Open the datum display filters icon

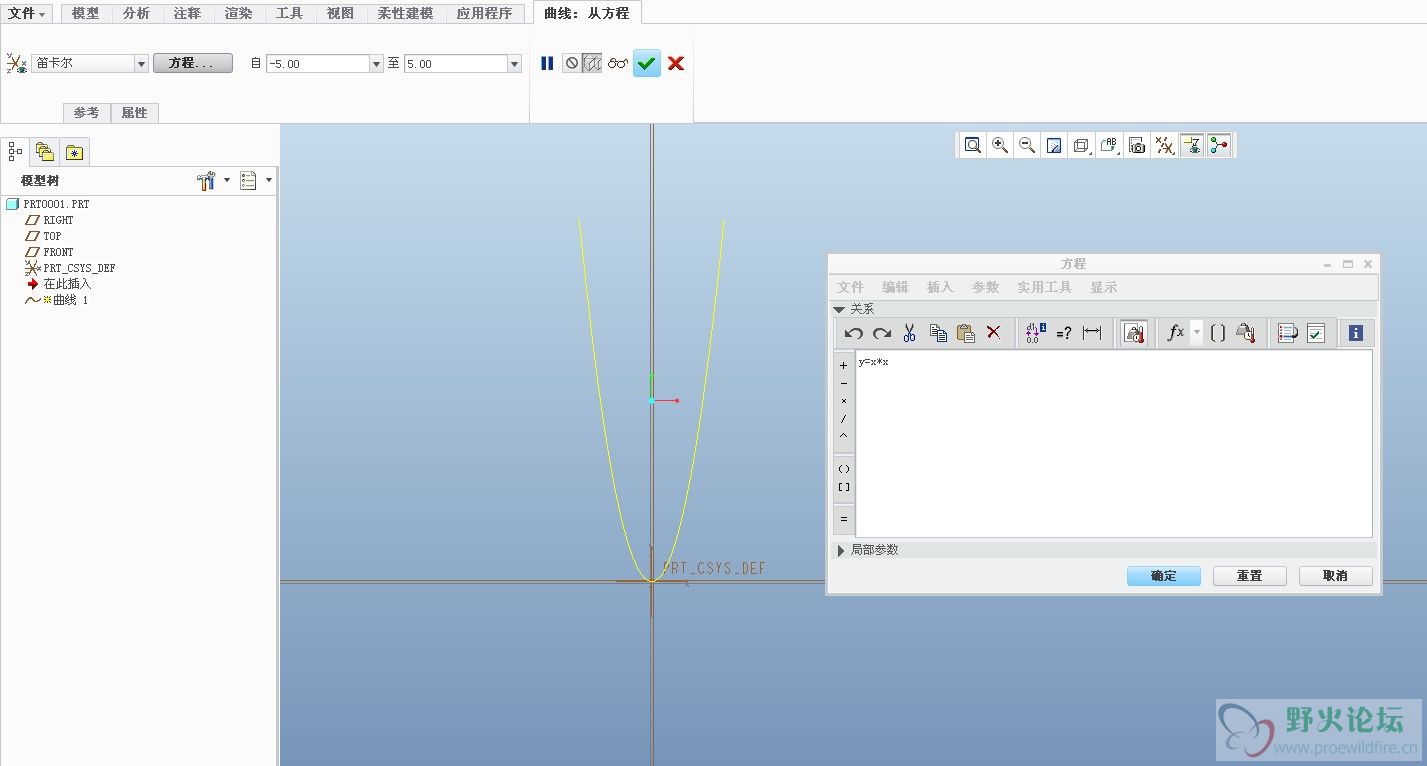pos(1164,146)
